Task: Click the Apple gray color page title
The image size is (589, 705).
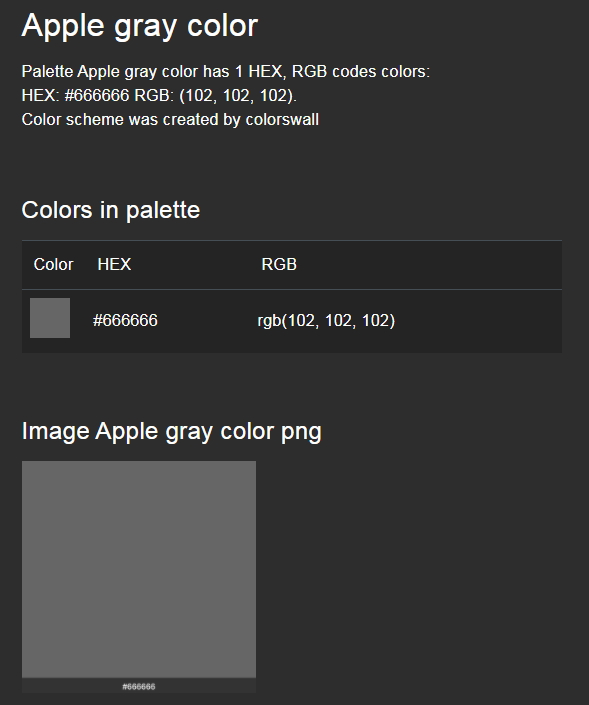Action: point(140,26)
